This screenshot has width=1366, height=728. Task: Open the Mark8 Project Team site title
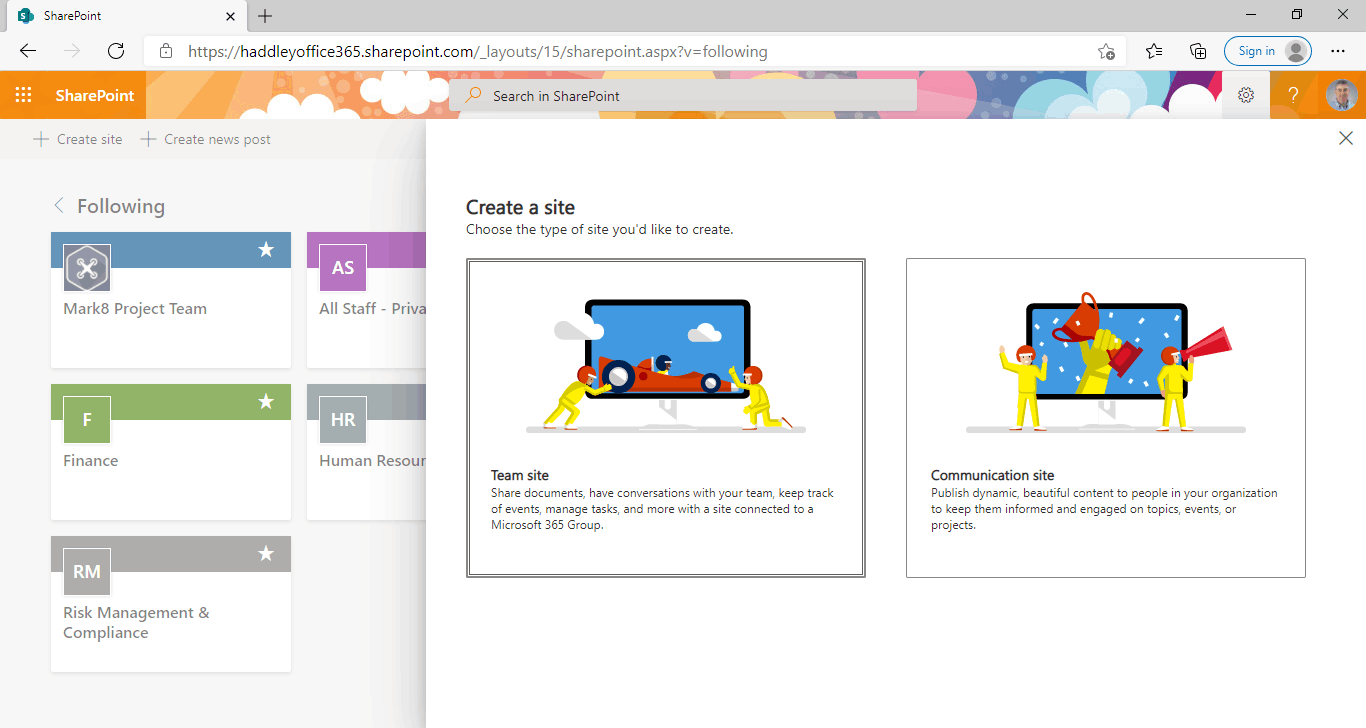pyautogui.click(x=135, y=309)
